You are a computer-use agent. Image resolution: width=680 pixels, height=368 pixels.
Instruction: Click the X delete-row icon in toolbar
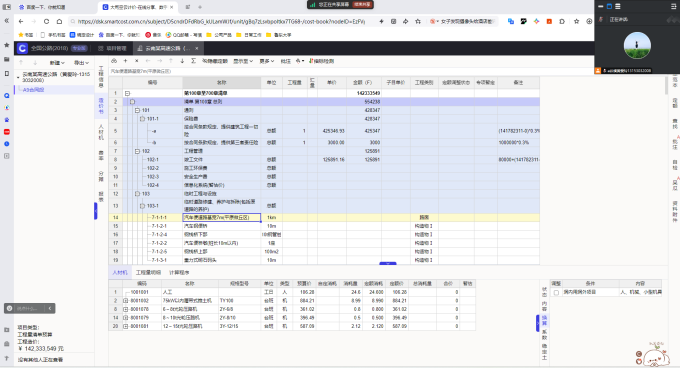click(137, 61)
